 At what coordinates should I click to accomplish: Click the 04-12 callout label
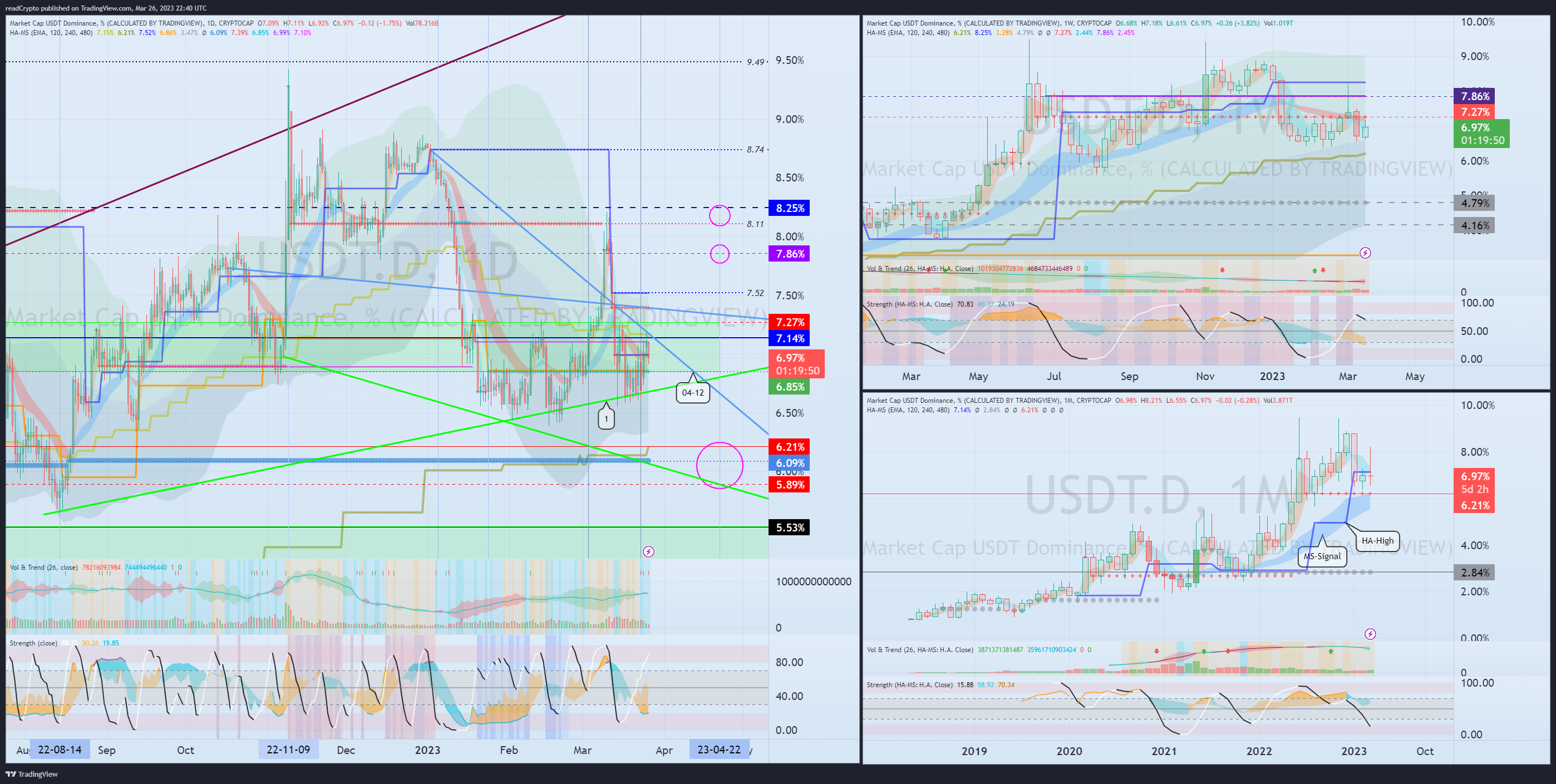coord(693,393)
